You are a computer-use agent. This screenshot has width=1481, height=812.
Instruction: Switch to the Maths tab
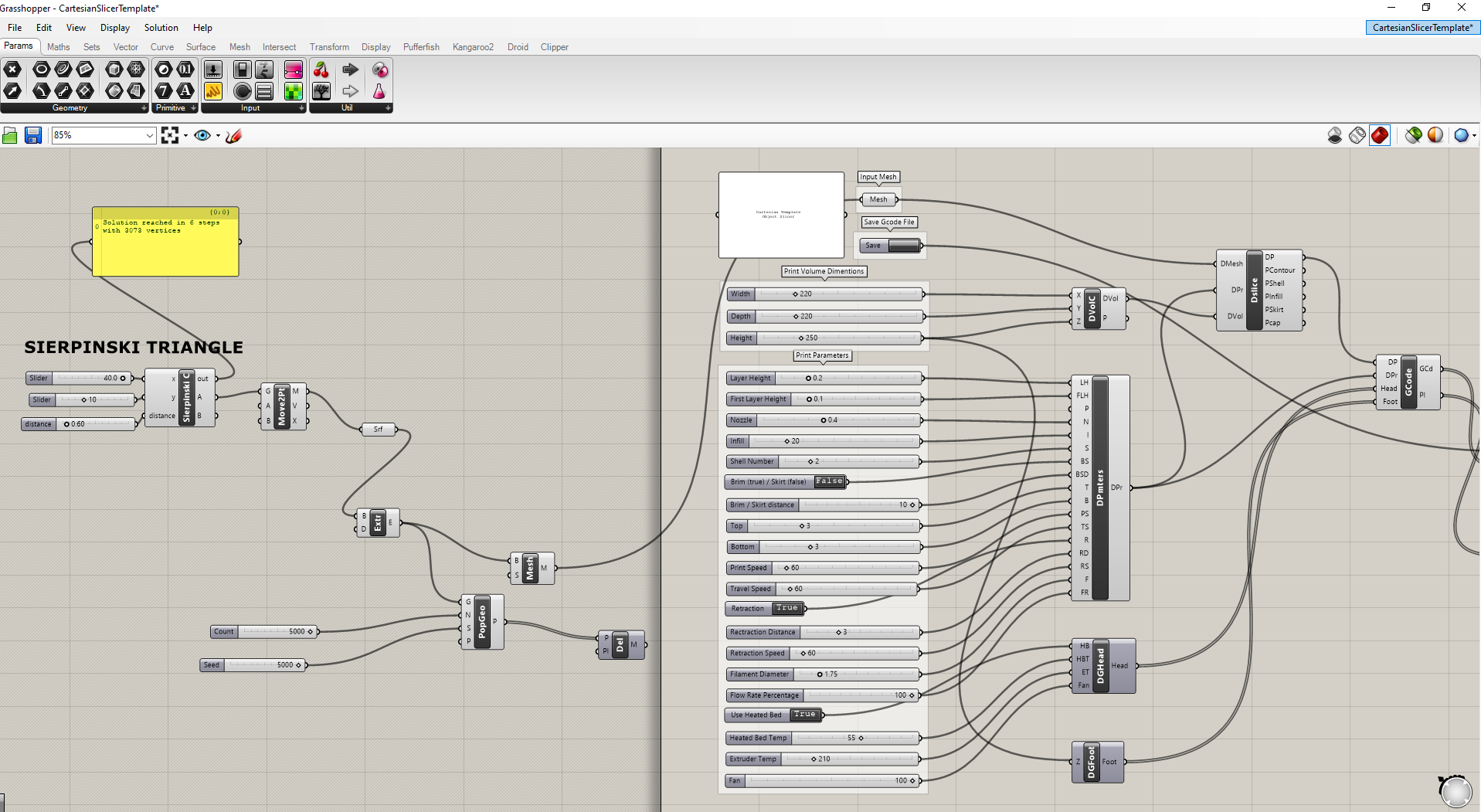59,47
